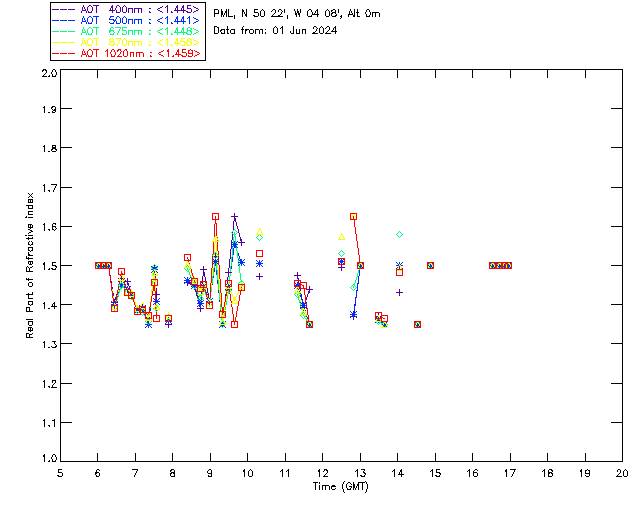Click the purple plus peak near 9.6 GMT

[234, 216]
